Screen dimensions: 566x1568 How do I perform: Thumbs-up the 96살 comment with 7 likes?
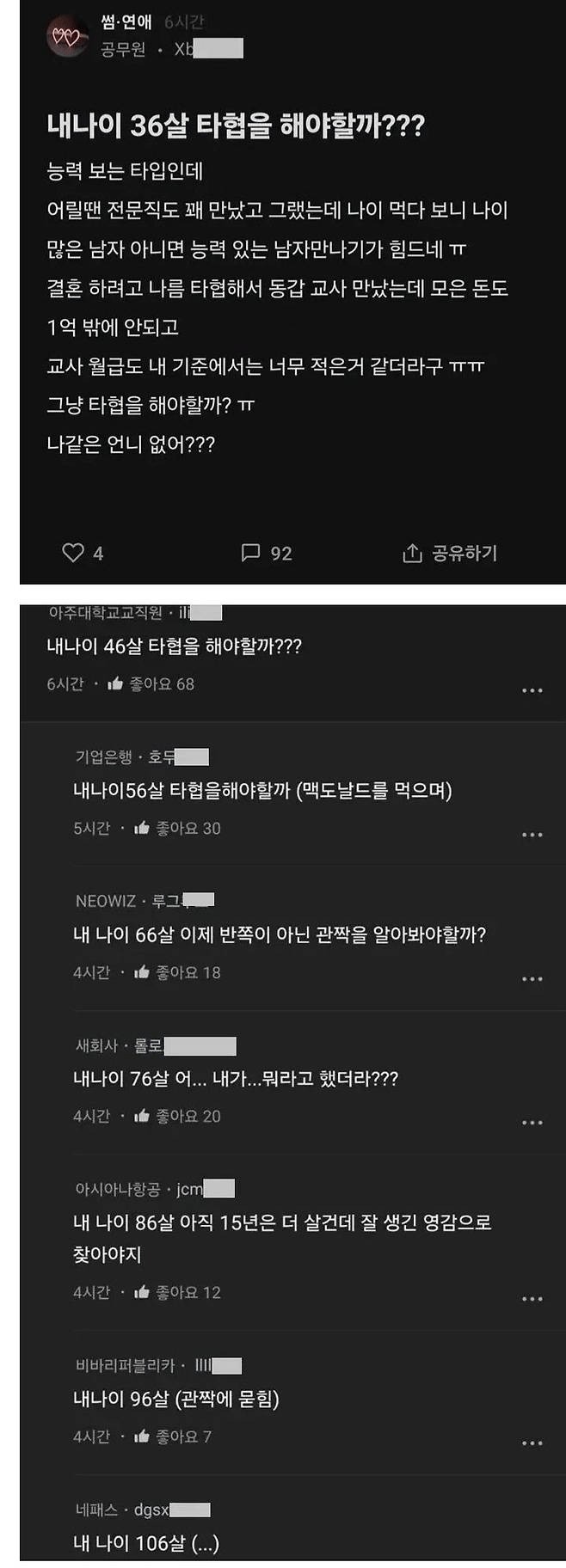(x=142, y=1436)
